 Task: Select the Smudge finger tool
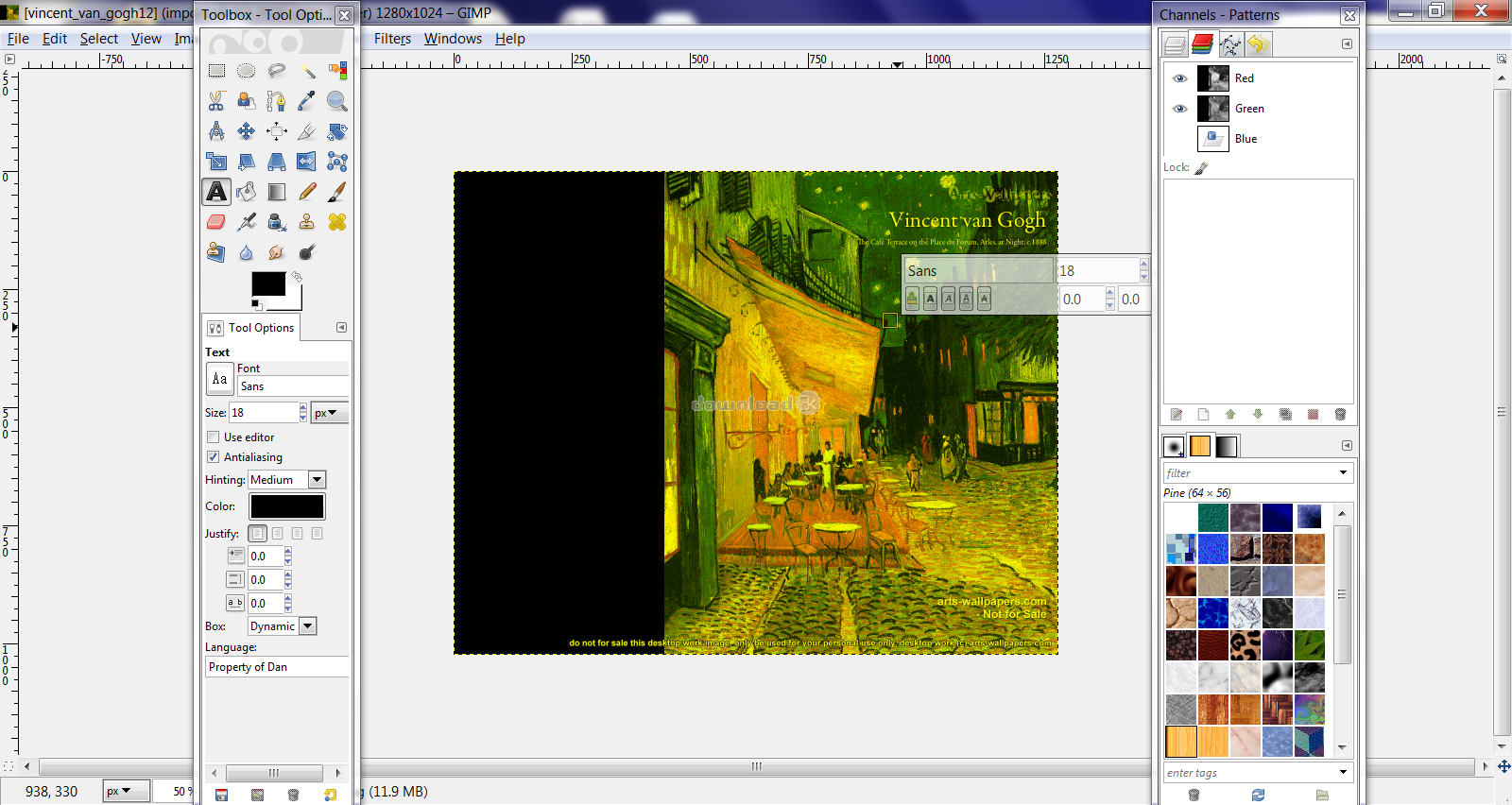click(277, 252)
